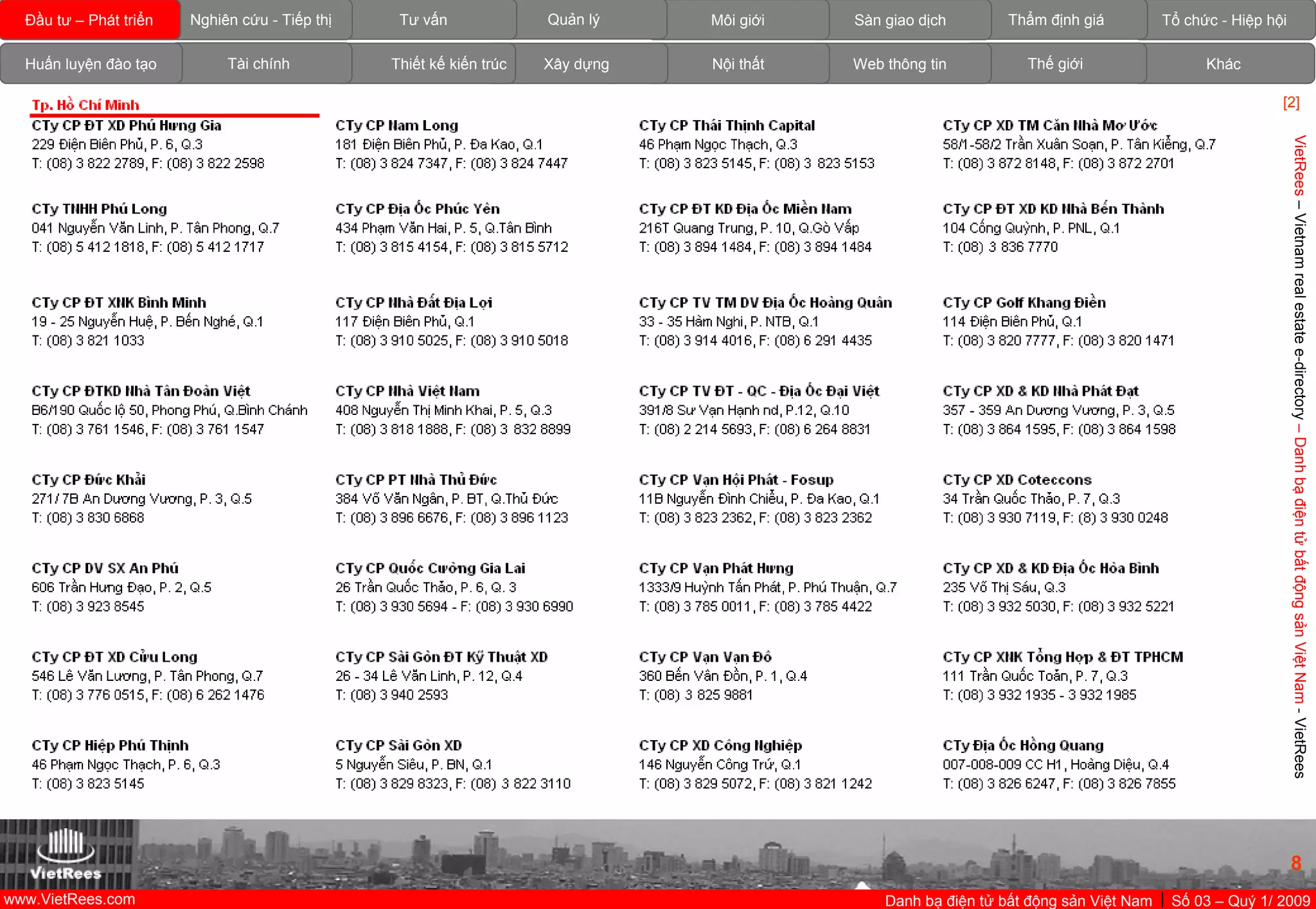This screenshot has height=909, width=1316.
Task: Select CTy CP XD & KD Nhà Phát Đạt
Action: pyautogui.click(x=1040, y=391)
